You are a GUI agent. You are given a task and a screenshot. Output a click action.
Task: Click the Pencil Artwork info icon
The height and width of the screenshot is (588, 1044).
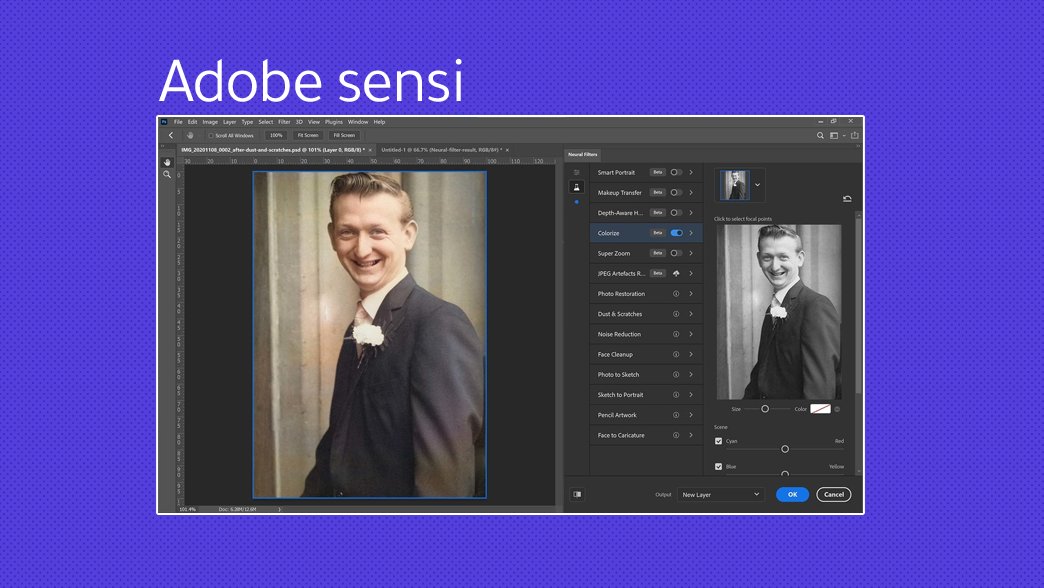(676, 415)
